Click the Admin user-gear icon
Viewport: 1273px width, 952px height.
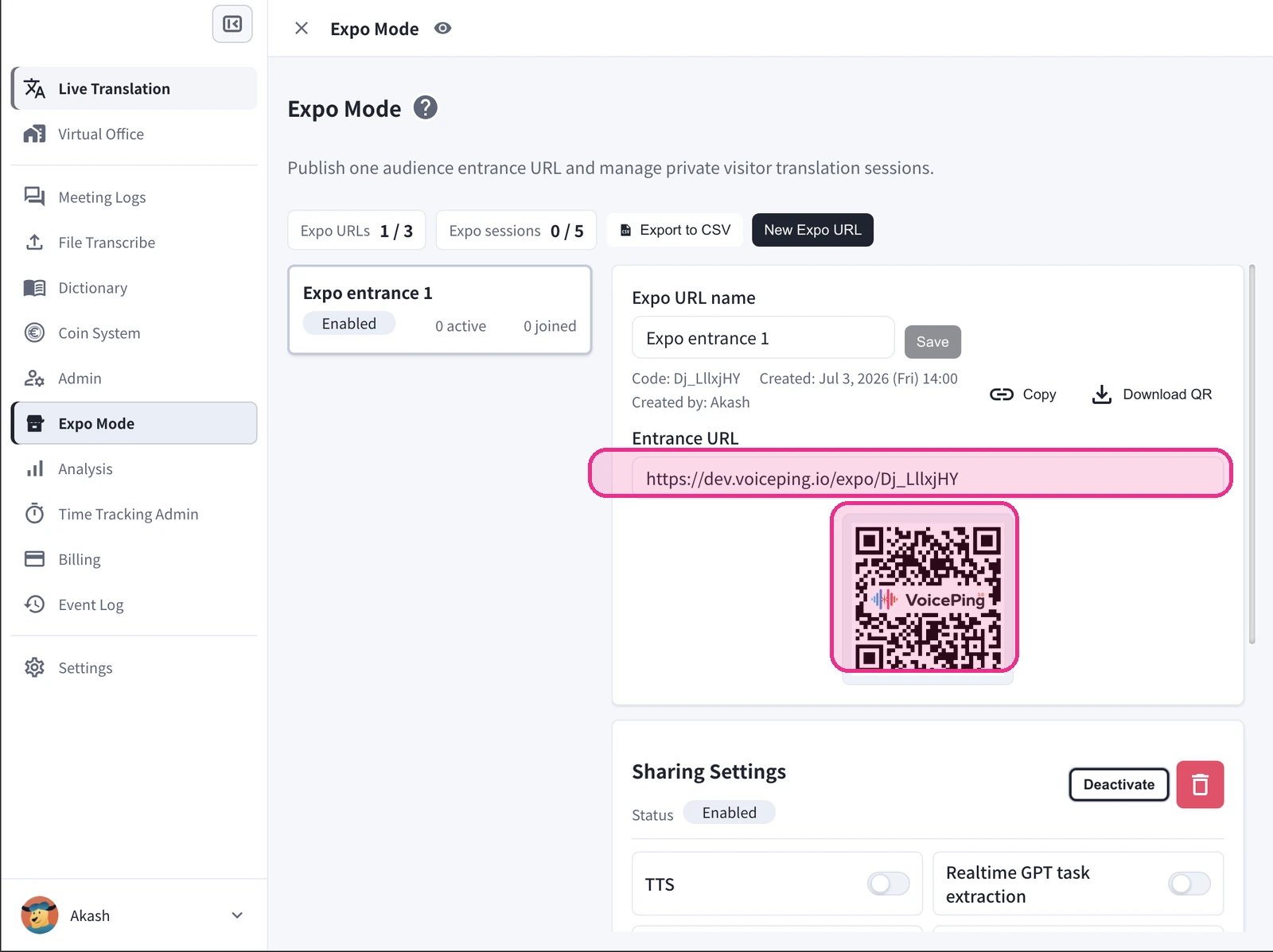point(34,378)
